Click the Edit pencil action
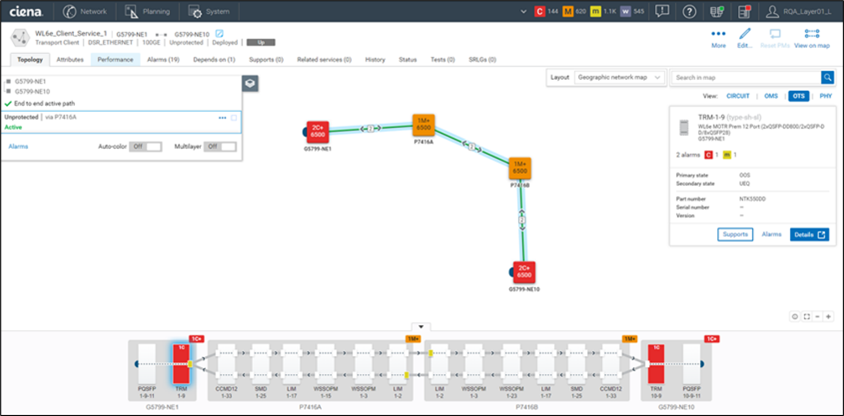Screen dimensions: 844x416 (x=744, y=39)
